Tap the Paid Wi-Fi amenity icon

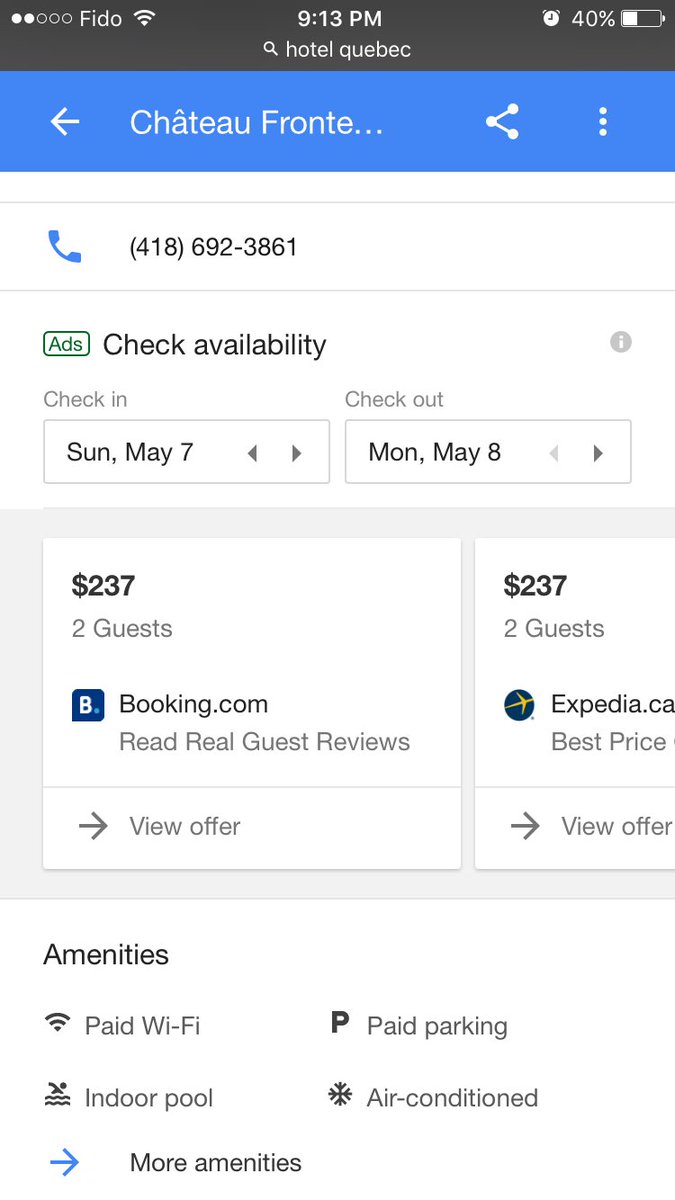(x=58, y=1024)
